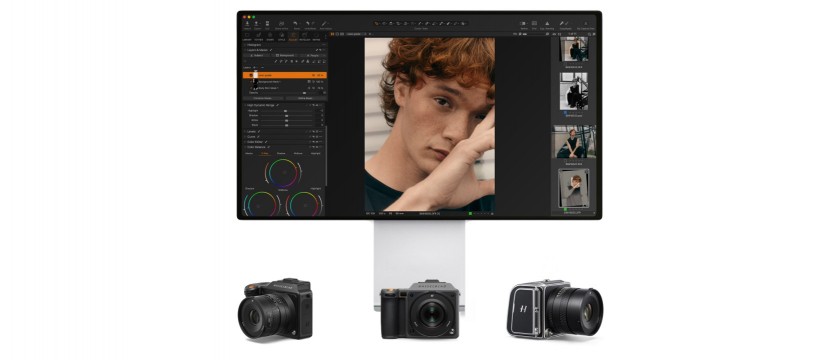Click the pencil icon beside High Dynamic Range title
The image size is (840, 360).
pos(278,105)
